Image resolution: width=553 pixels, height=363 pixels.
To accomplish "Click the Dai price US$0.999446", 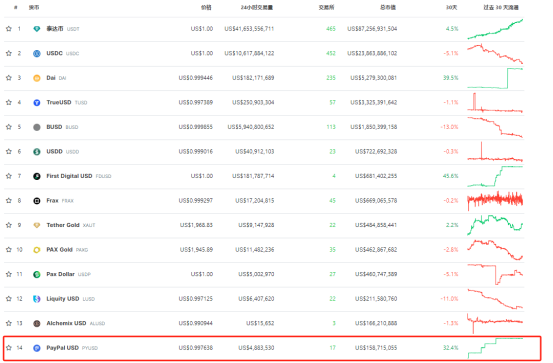I will 196,78.
